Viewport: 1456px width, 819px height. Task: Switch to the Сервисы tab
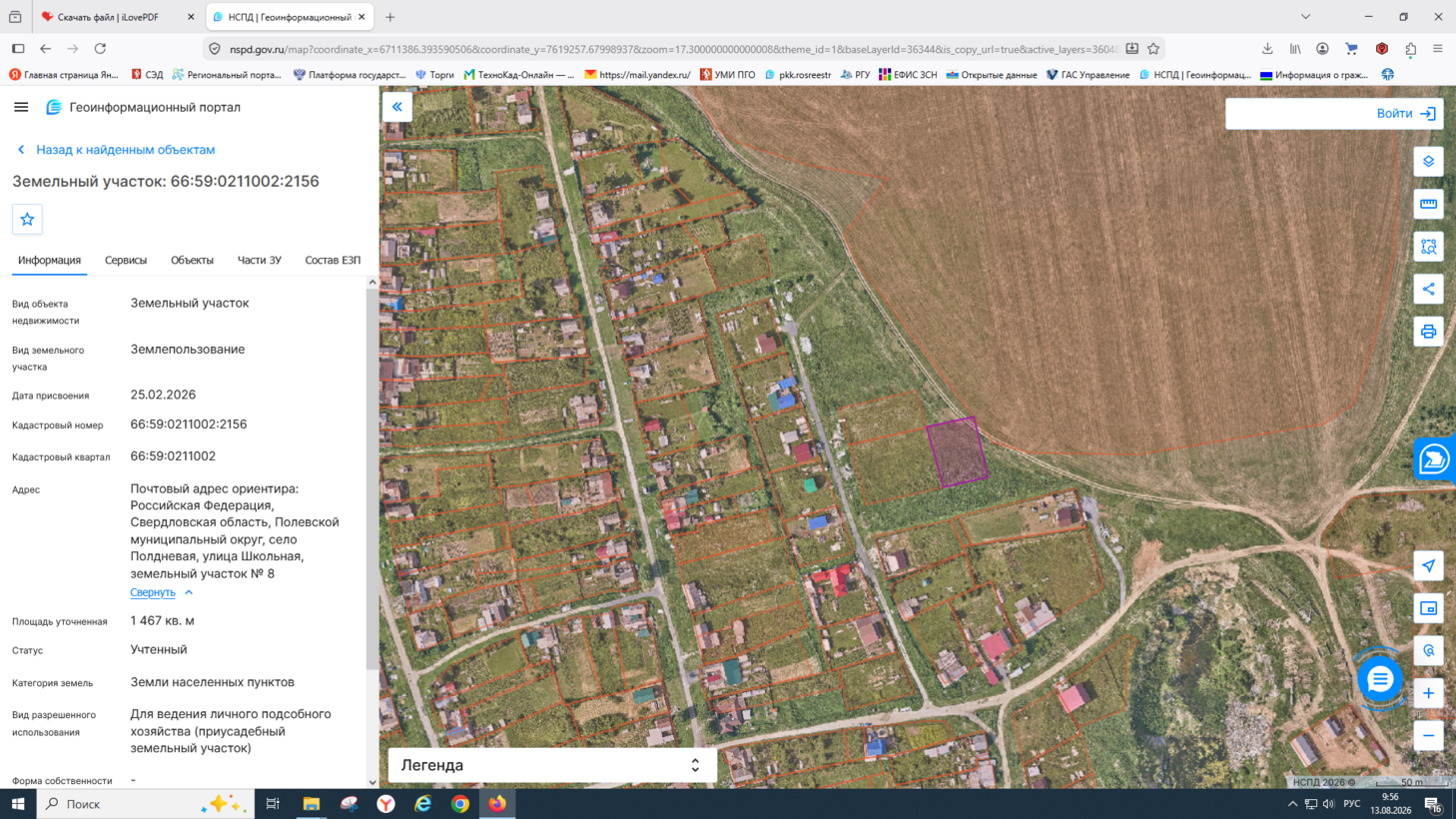pyautogui.click(x=126, y=260)
